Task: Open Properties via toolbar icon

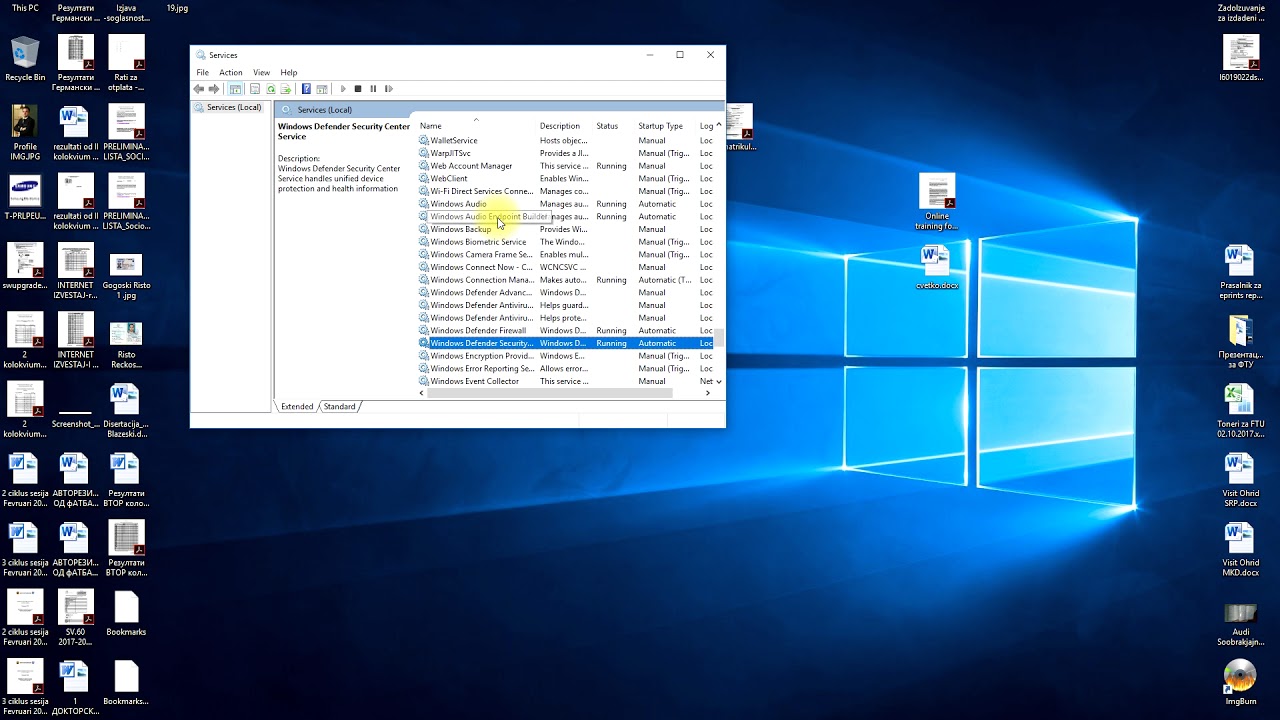Action: [255, 89]
